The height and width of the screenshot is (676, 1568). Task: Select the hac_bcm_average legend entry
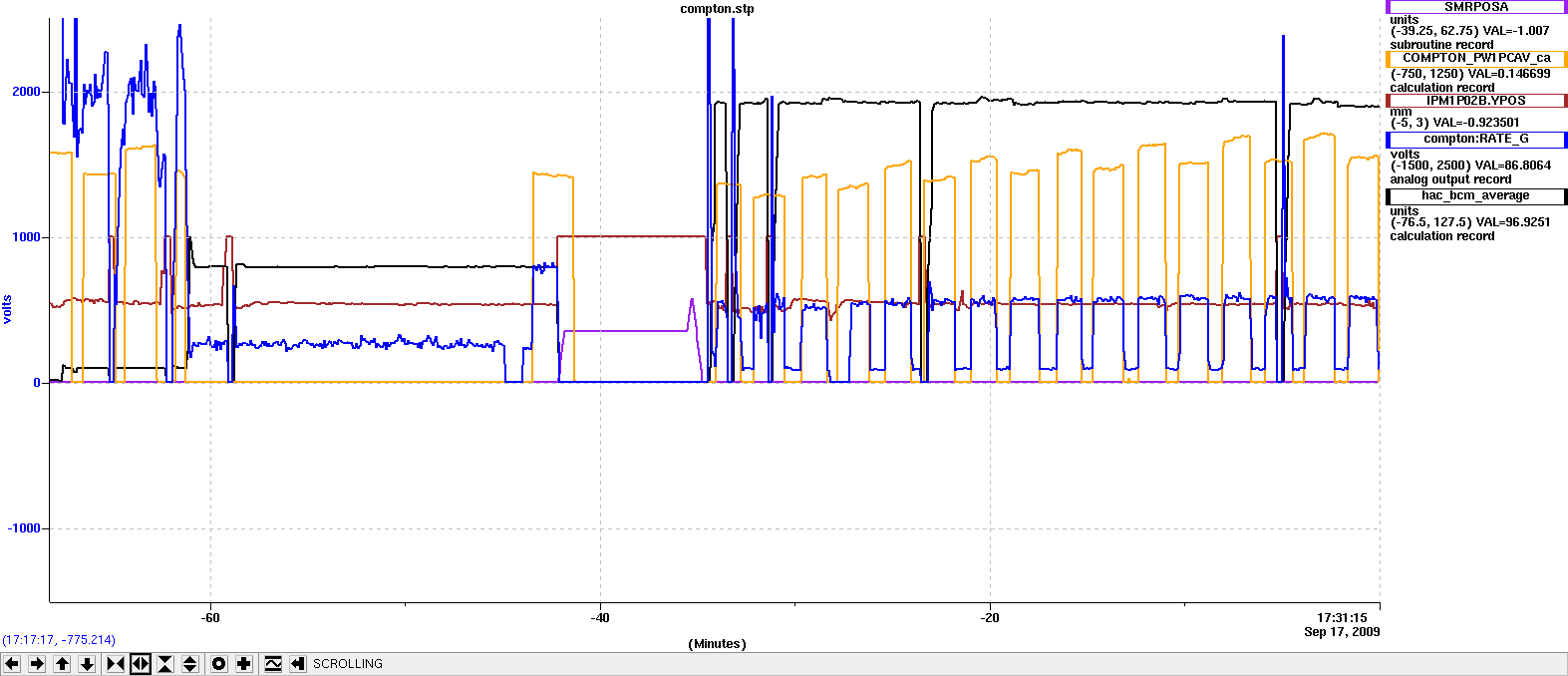tap(1476, 195)
